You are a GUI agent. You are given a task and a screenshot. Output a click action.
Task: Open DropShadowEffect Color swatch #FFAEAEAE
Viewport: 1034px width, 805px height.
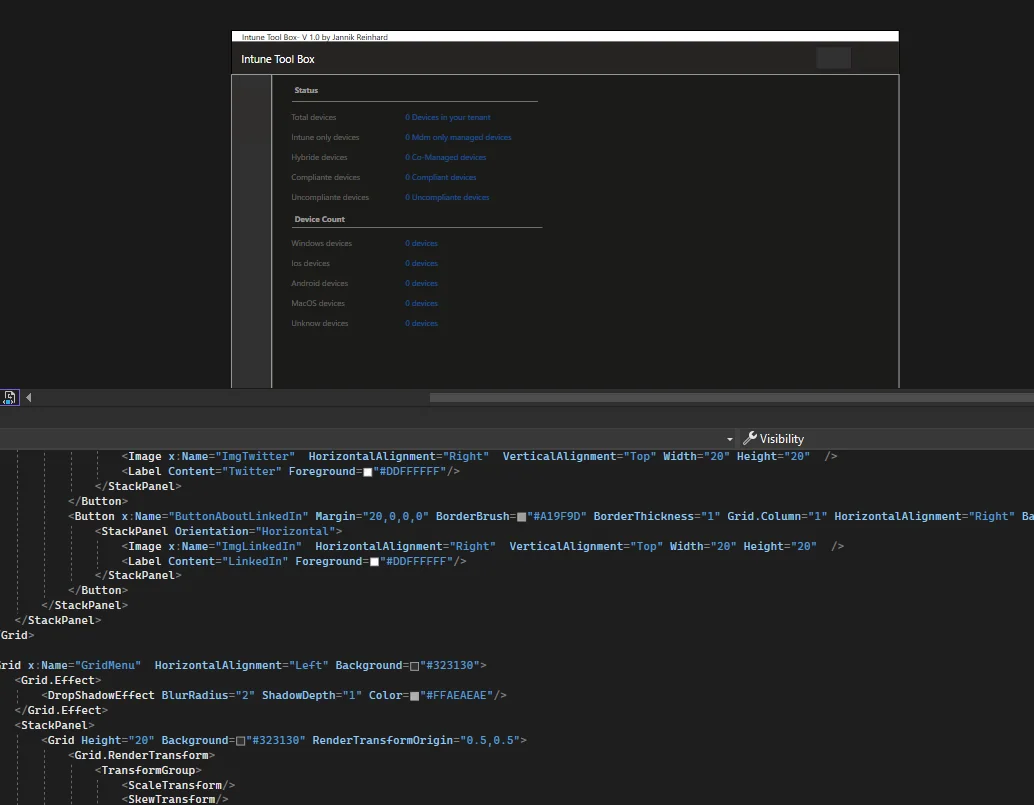[415, 696]
